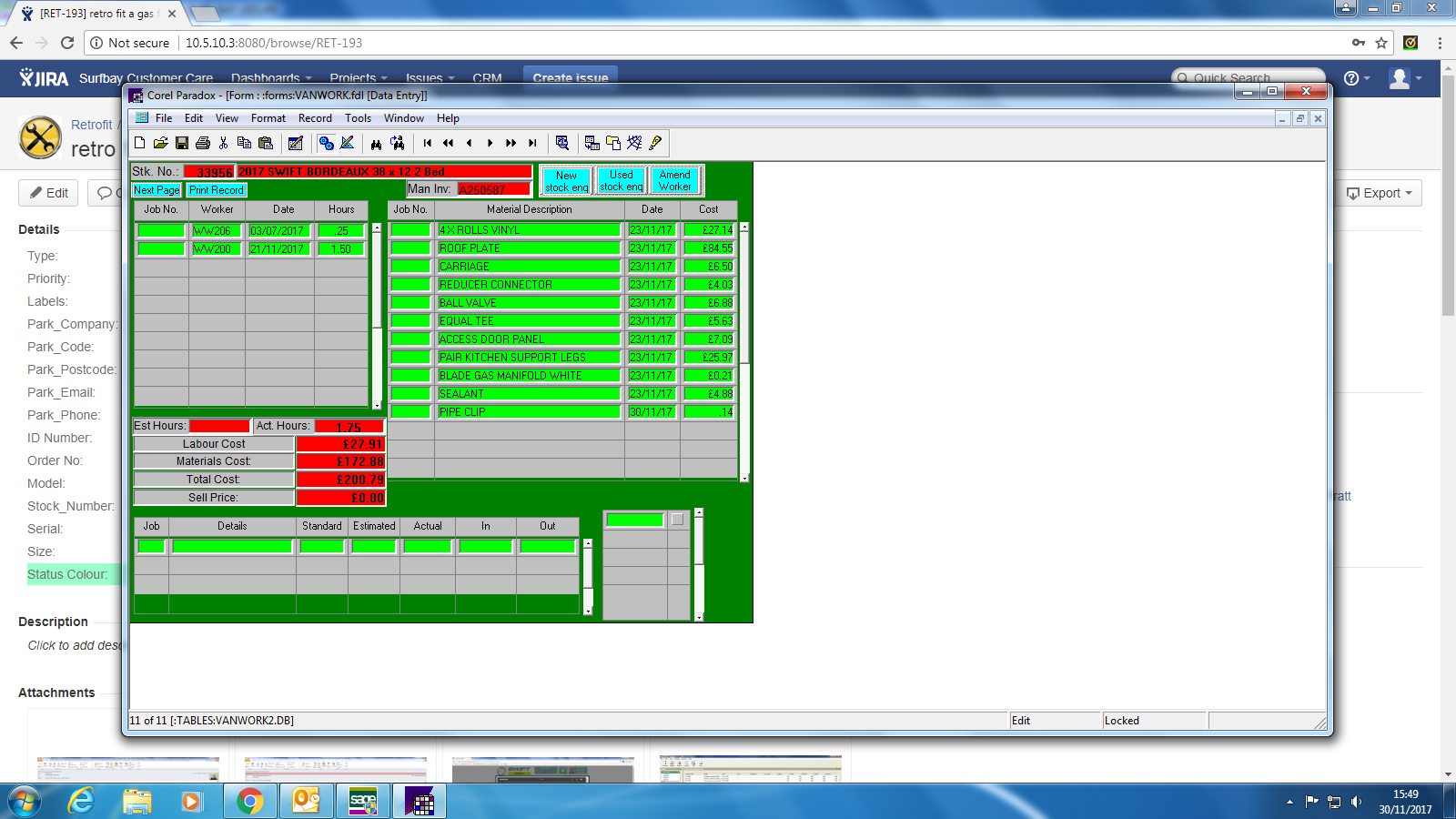Select PAIR KITCHEN SUPPORT LEGS material
1456x819 pixels.
[529, 358]
